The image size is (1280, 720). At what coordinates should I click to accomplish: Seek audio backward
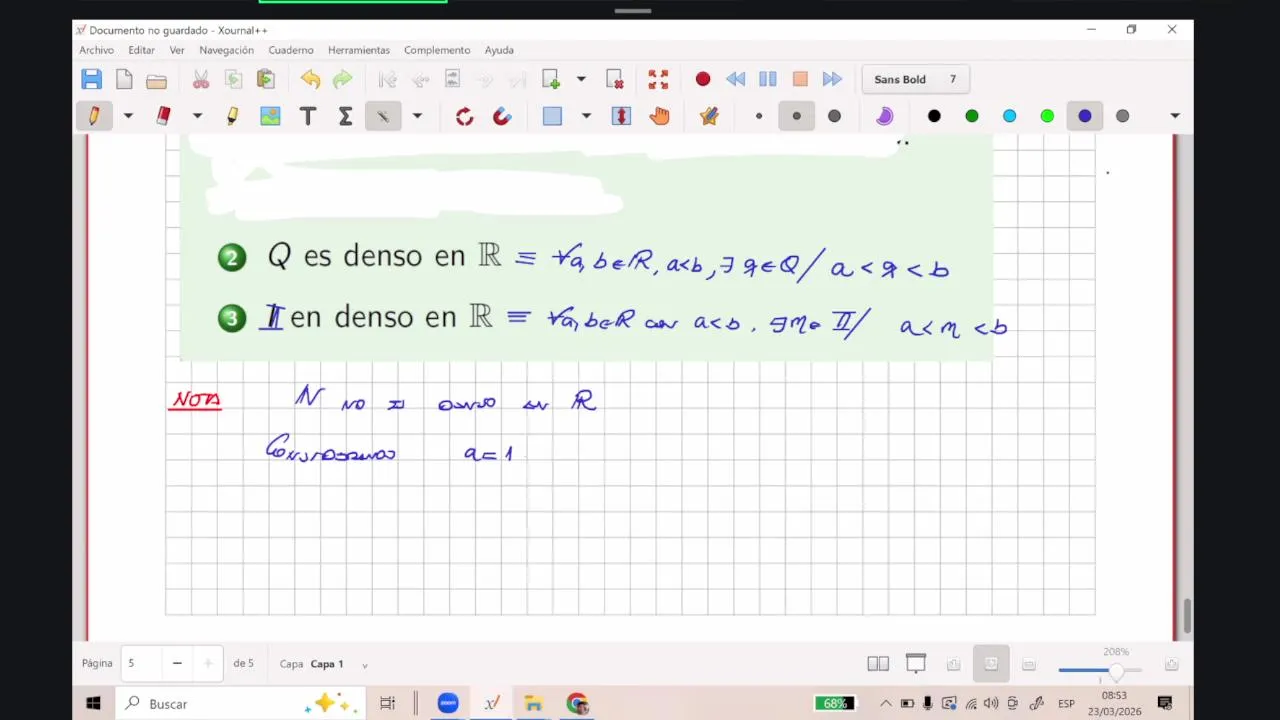[735, 79]
